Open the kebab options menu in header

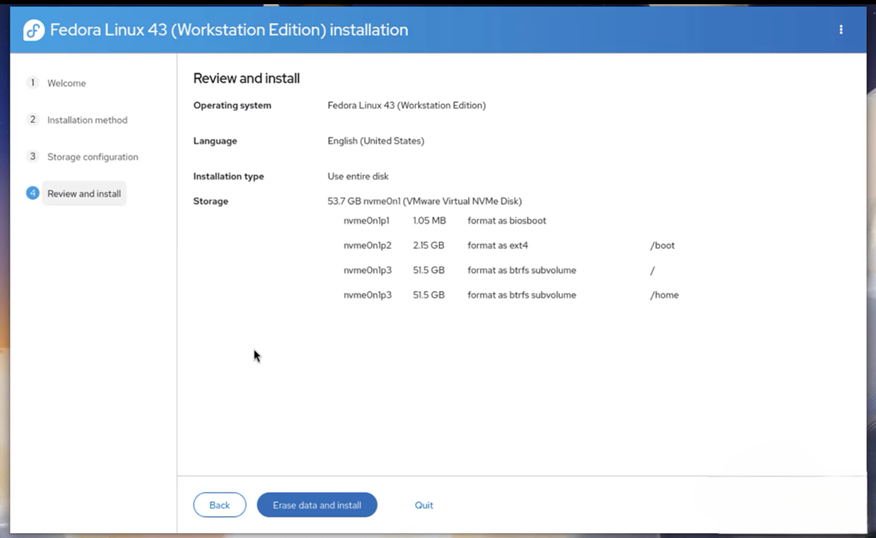pos(840,30)
